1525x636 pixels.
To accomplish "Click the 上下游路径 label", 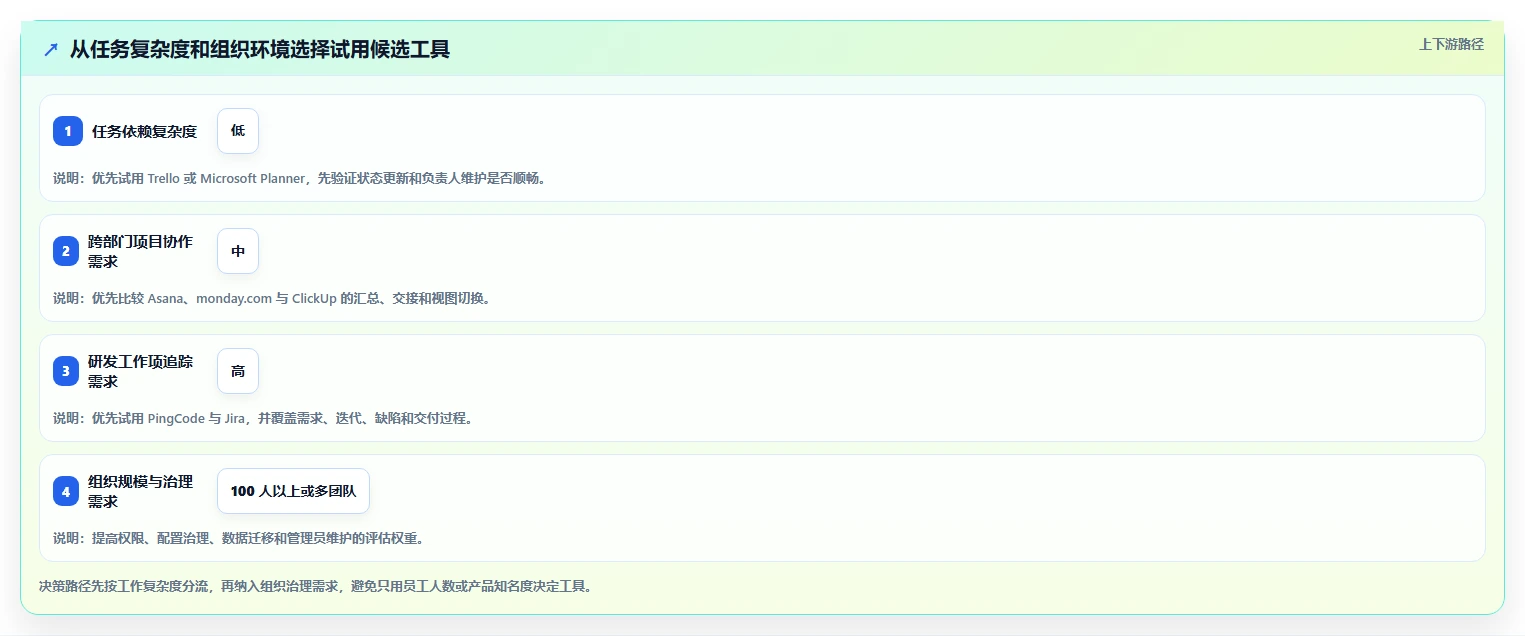I will tap(1451, 44).
